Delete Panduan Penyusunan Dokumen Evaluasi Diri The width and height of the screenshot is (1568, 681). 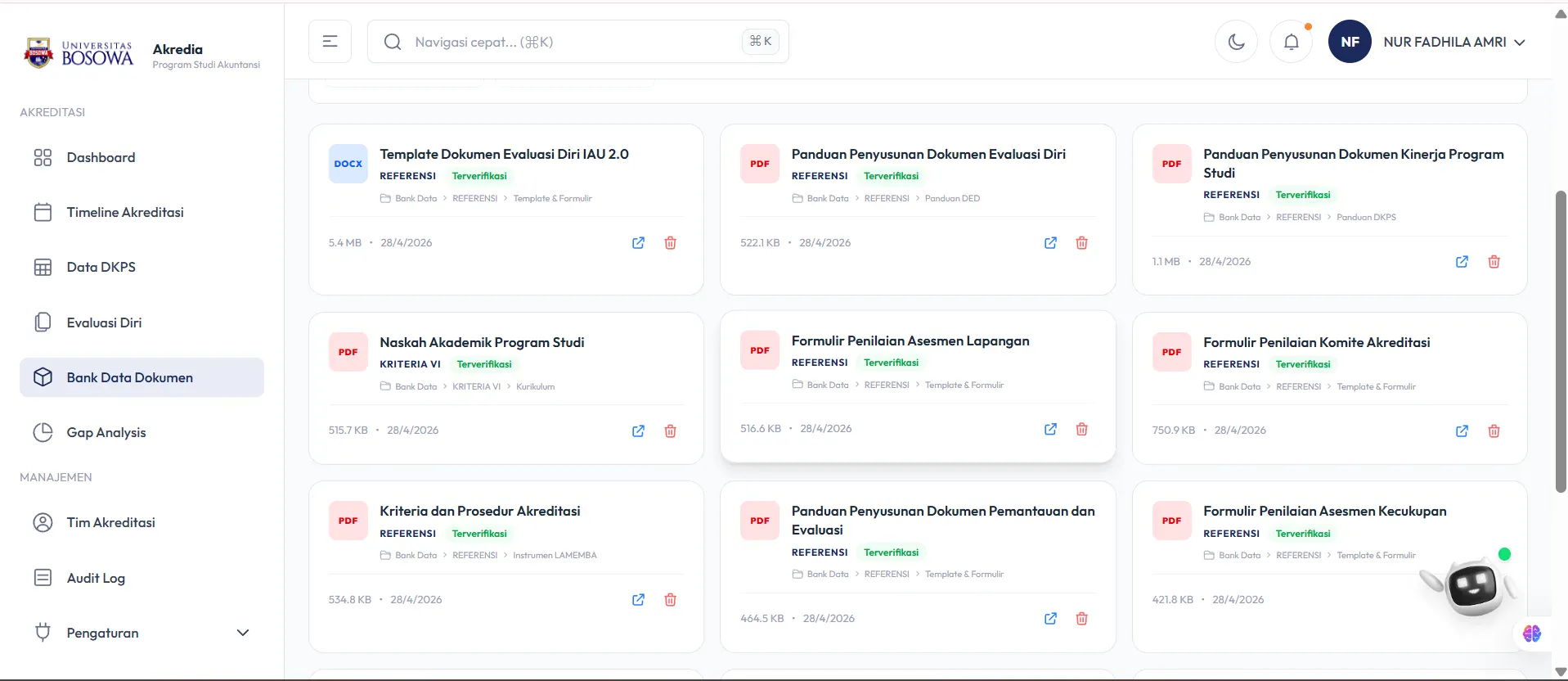point(1082,243)
